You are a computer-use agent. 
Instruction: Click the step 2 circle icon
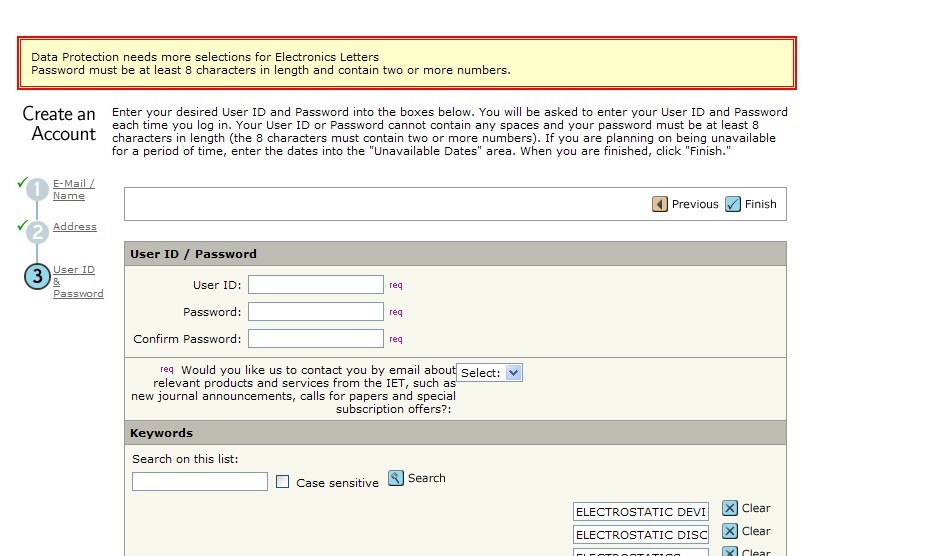pyautogui.click(x=37, y=232)
